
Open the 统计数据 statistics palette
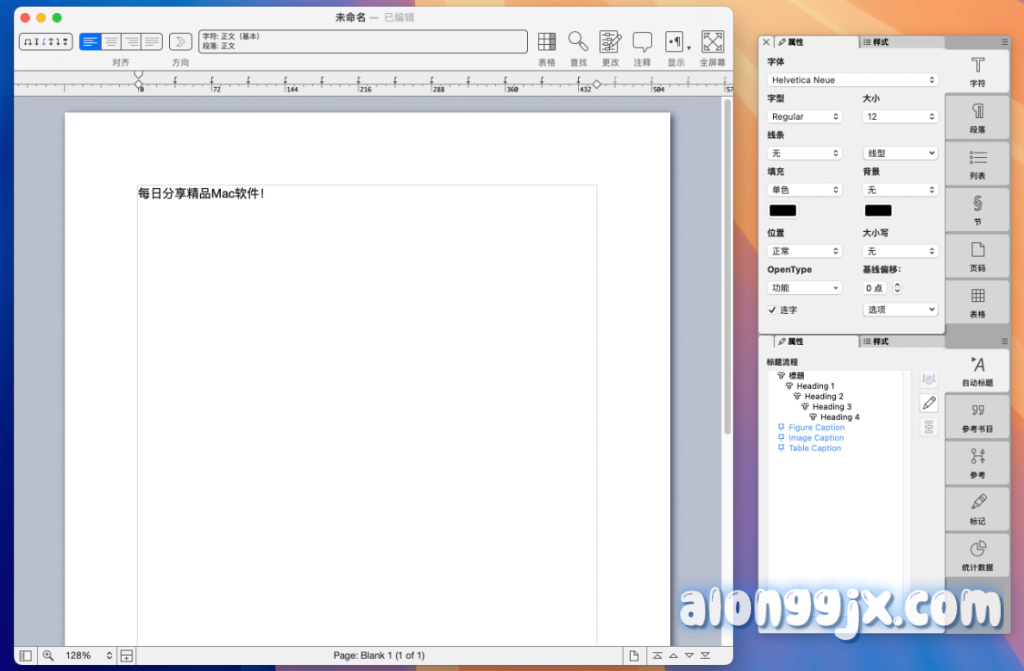point(977,554)
